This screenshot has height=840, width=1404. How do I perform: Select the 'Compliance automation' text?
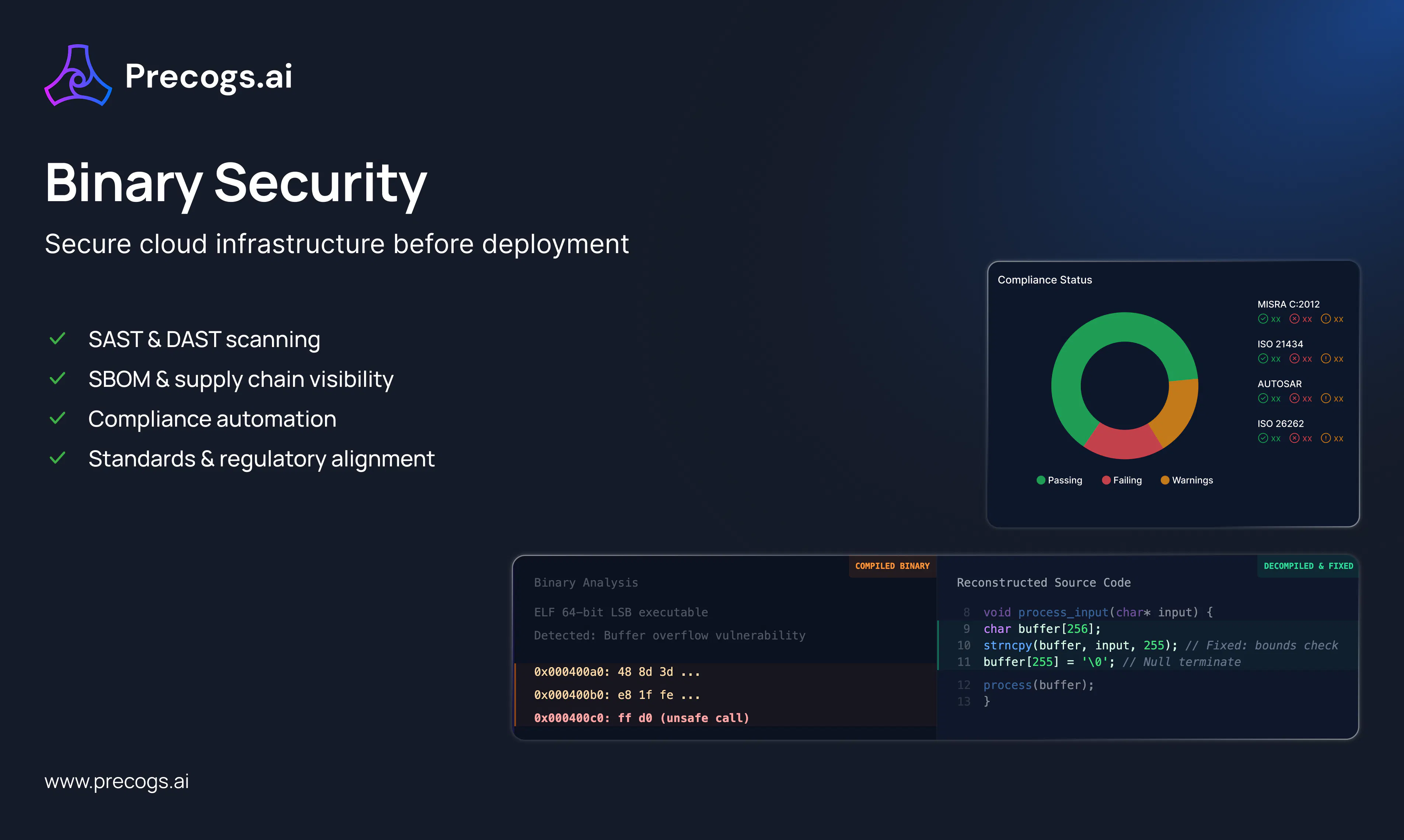(x=212, y=419)
